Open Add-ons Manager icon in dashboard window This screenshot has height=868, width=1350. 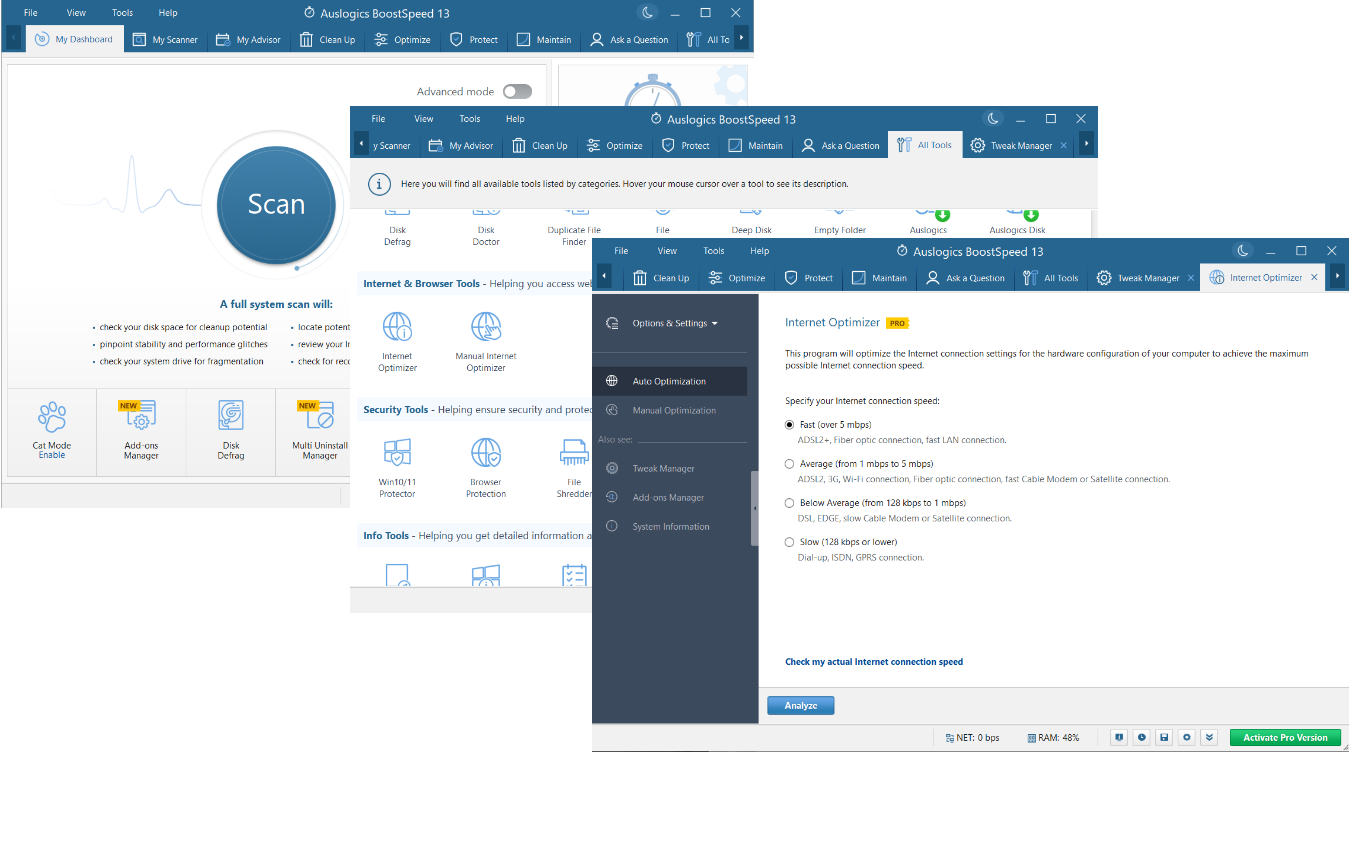(141, 430)
